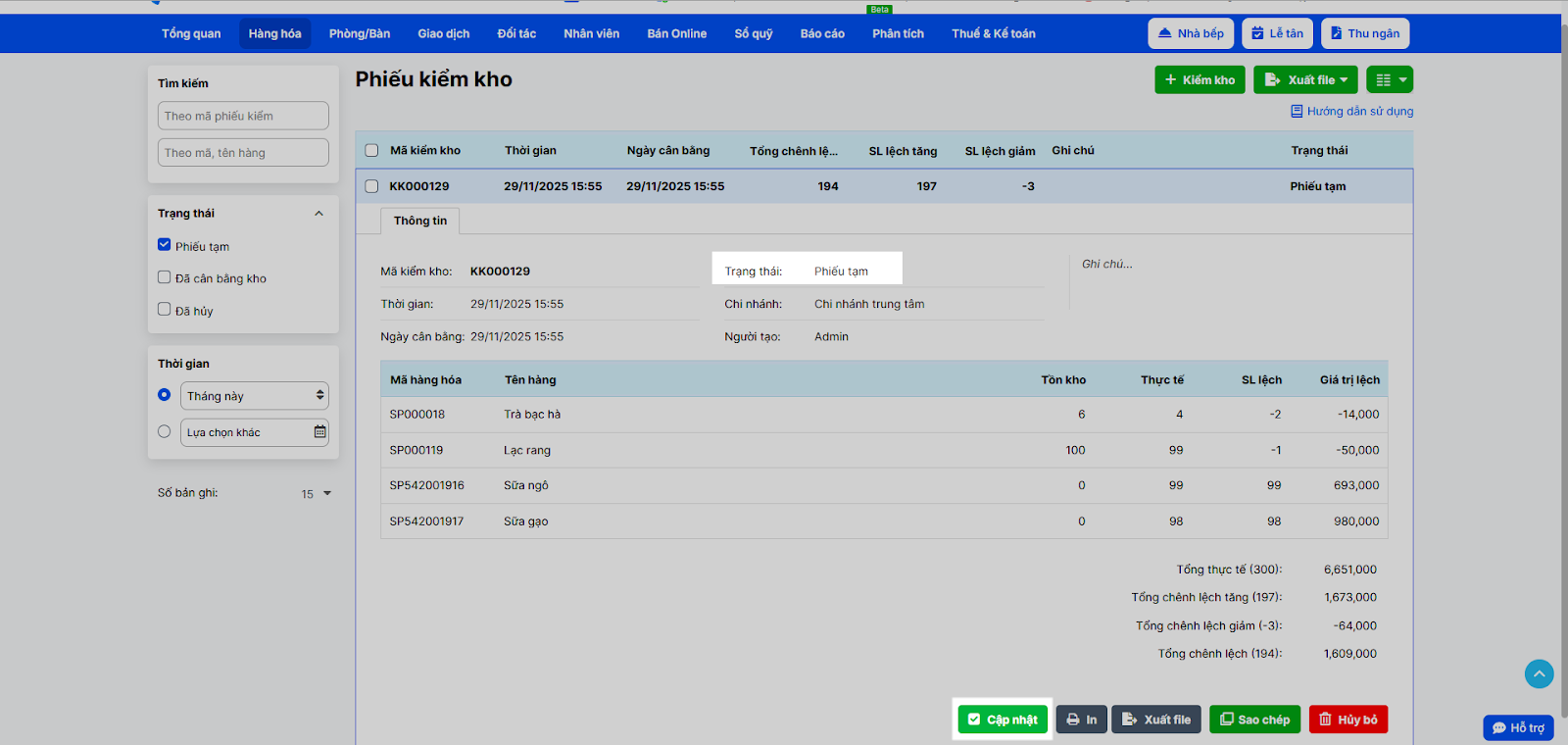The height and width of the screenshot is (745, 1568).
Task: Focus the Theo mã phiếu kiểm field
Action: 243,116
